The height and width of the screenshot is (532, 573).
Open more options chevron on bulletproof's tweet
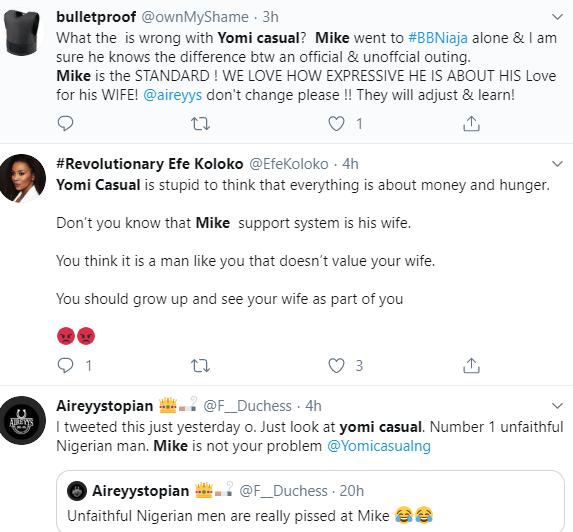(557, 17)
